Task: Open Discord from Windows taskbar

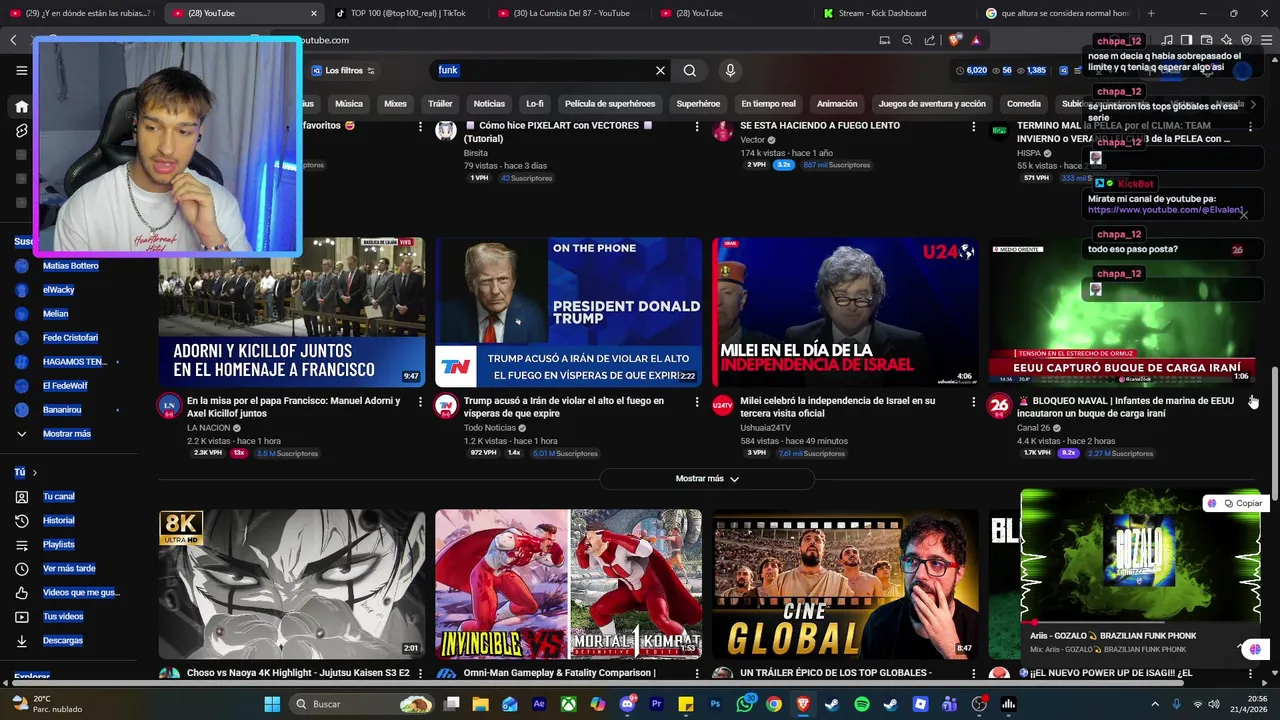Action: [627, 704]
